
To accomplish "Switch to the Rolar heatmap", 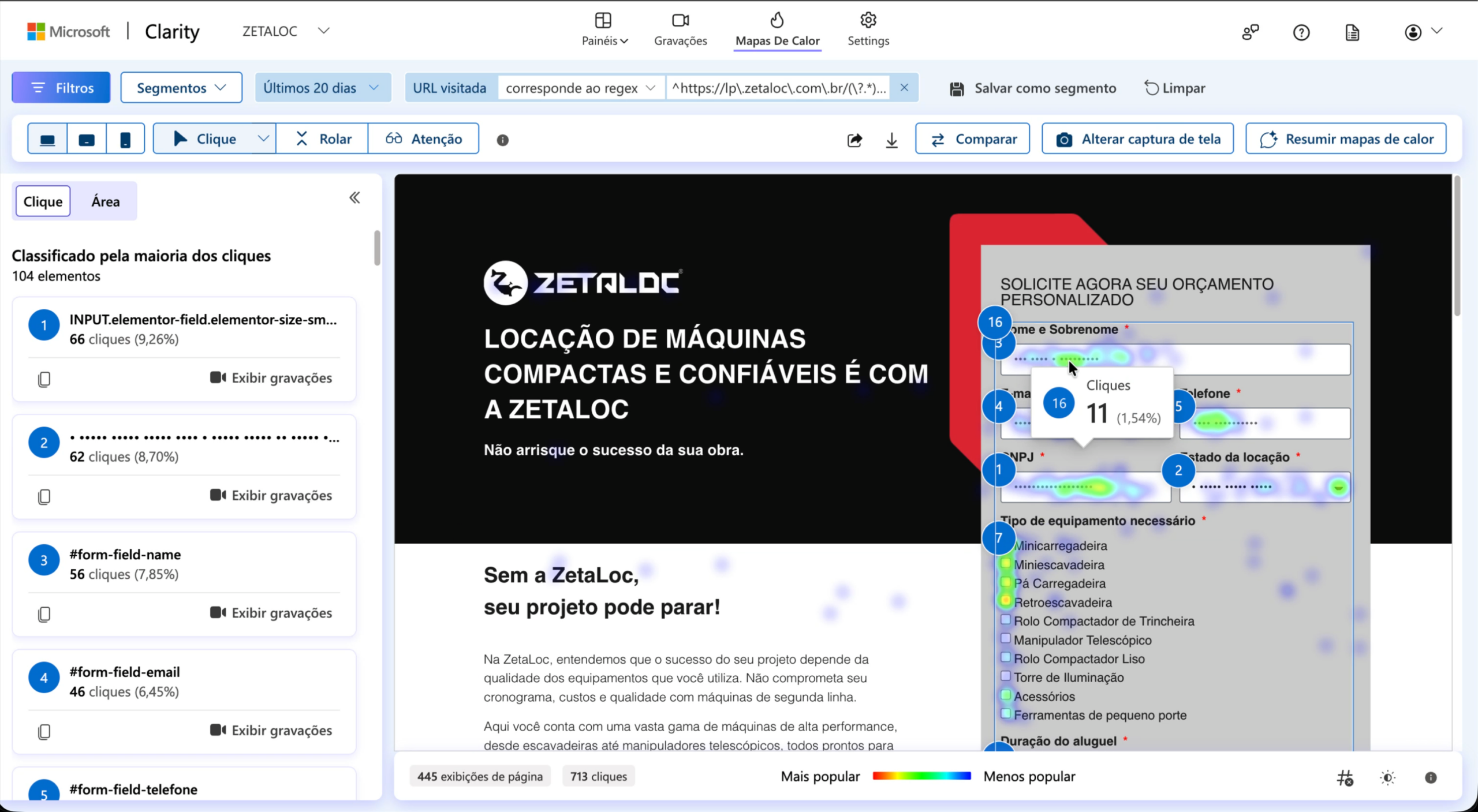I will pos(322,139).
